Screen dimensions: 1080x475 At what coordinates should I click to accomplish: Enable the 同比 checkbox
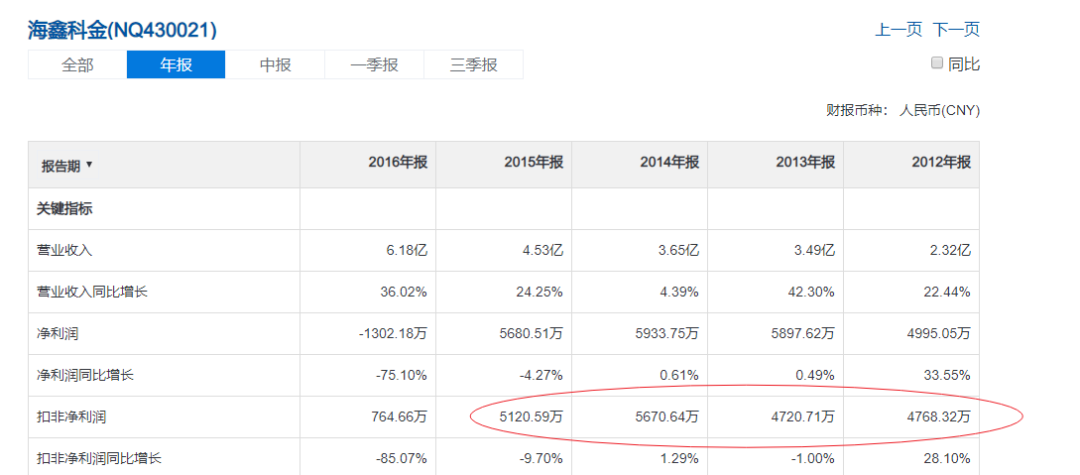[937, 63]
